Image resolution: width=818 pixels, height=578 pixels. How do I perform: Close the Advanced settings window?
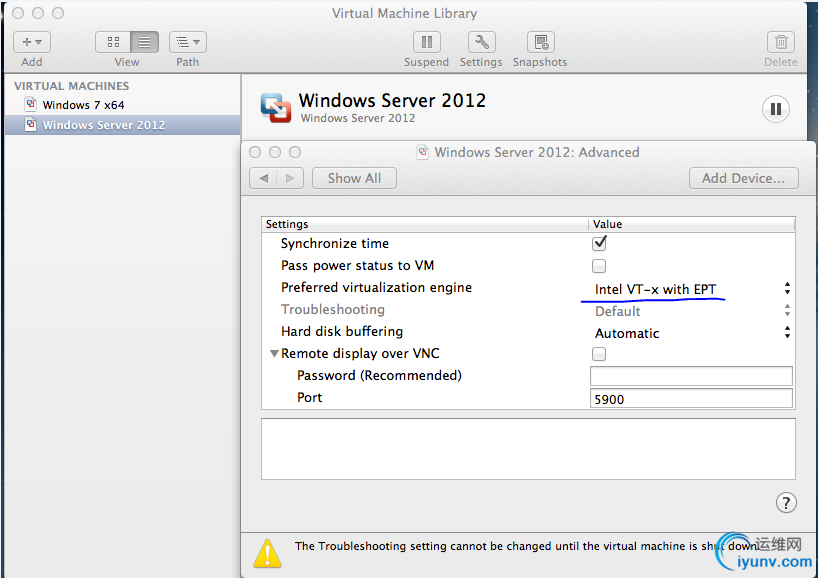tap(255, 152)
